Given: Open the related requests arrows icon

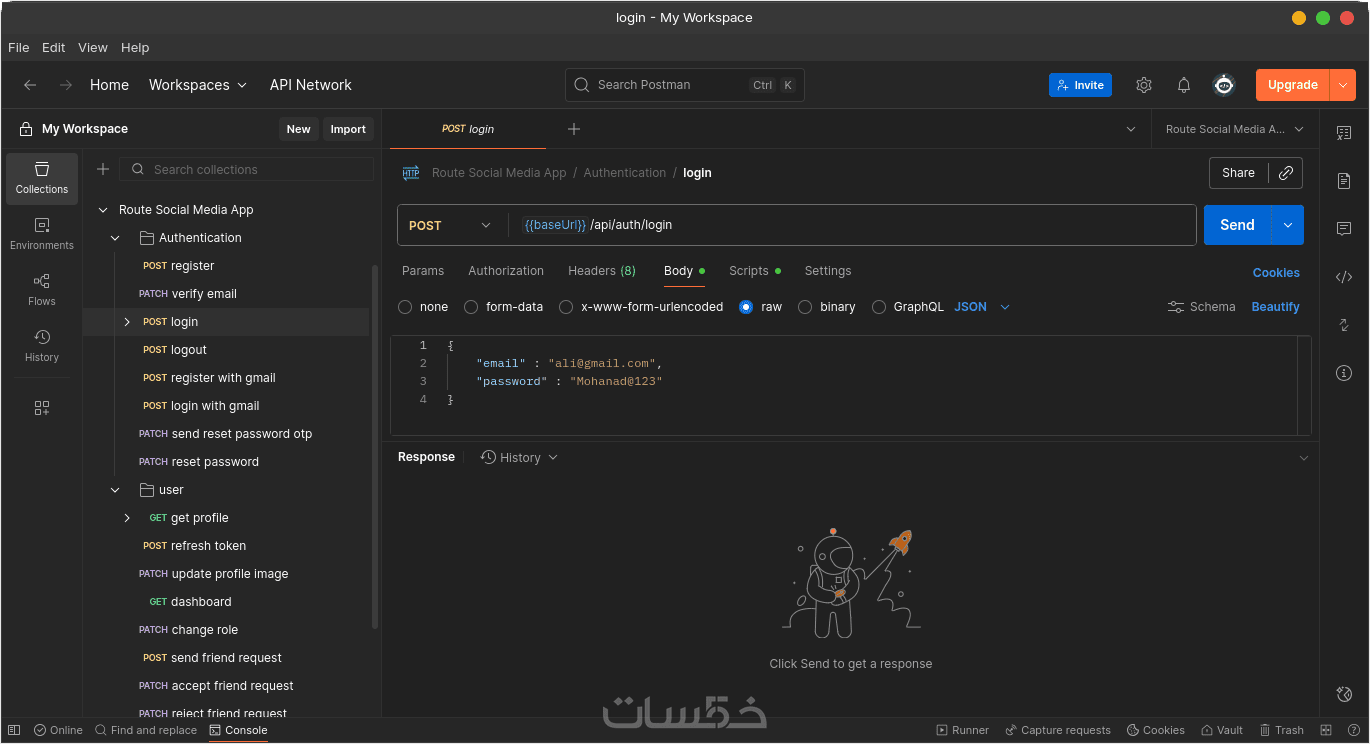Looking at the screenshot, I should pos(1344,325).
